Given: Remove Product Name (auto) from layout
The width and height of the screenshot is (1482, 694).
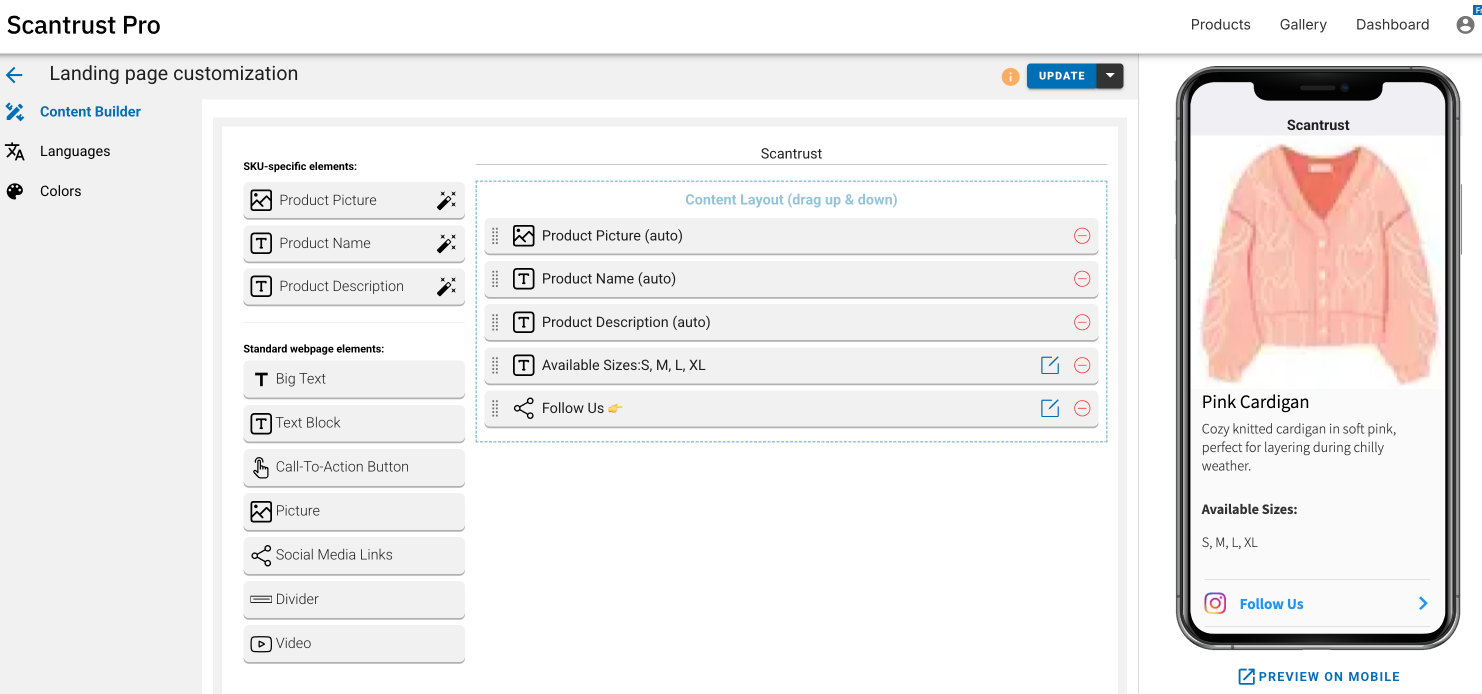Looking at the screenshot, I should coord(1082,279).
